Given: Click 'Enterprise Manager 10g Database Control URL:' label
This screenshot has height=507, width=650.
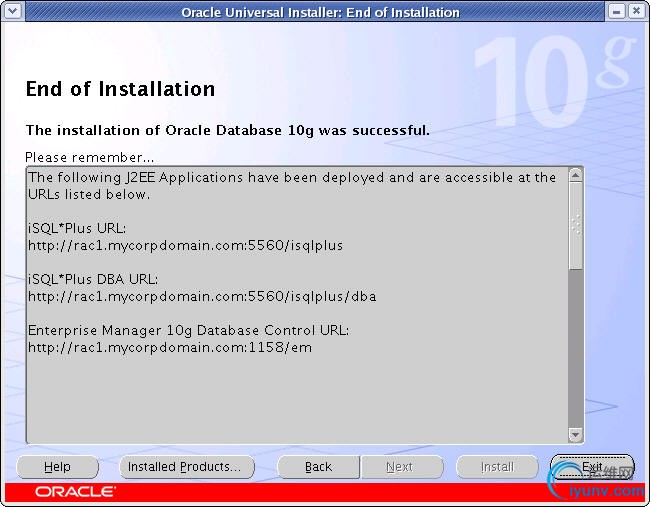Looking at the screenshot, I should [x=189, y=330].
